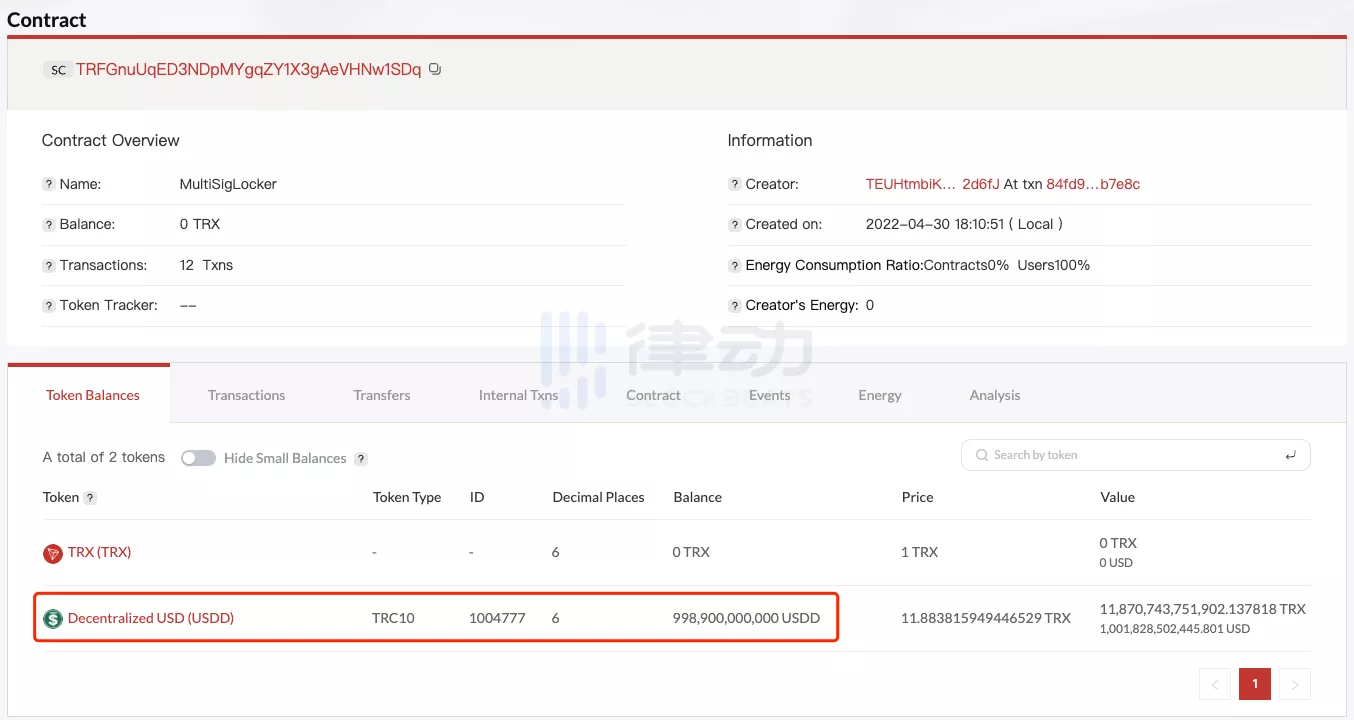Click the help icon next to Balance
1354x720 pixels.
[x=48, y=225]
